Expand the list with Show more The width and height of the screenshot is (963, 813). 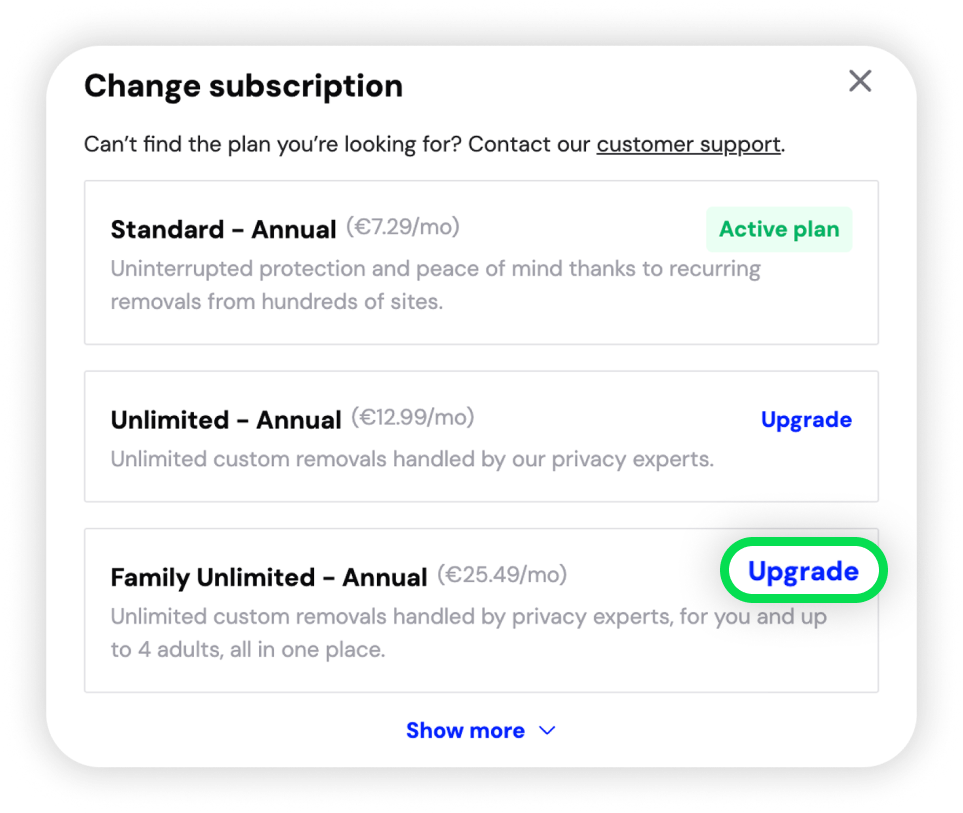[465, 731]
